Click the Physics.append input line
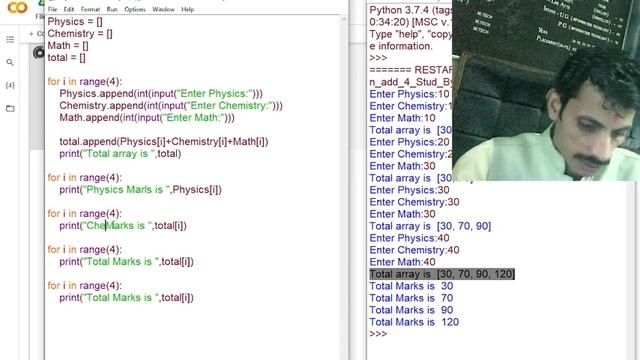Image resolution: width=640 pixels, height=360 pixels. pyautogui.click(x=161, y=93)
